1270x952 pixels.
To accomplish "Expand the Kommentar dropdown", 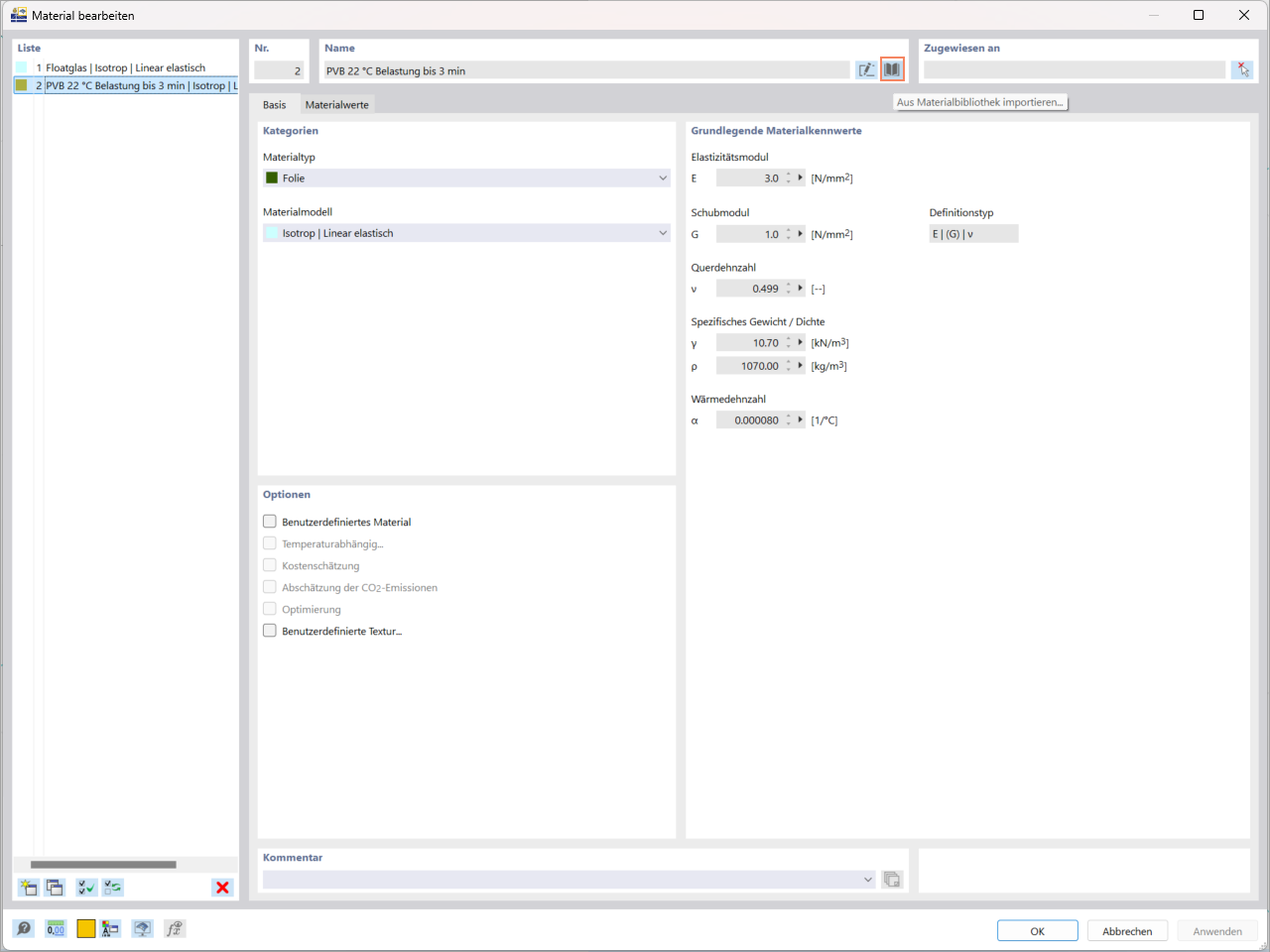I will pyautogui.click(x=868, y=879).
